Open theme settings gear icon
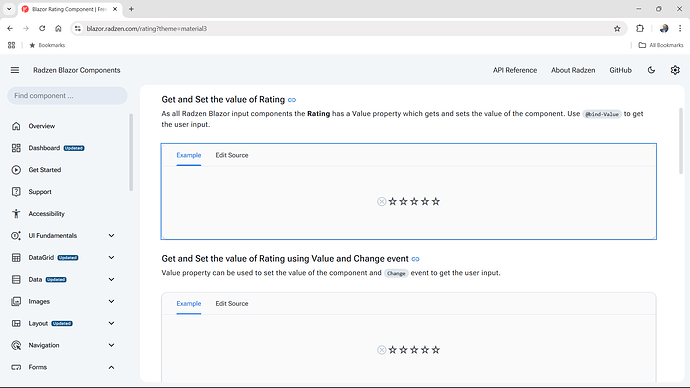690x388 pixels. 675,70
